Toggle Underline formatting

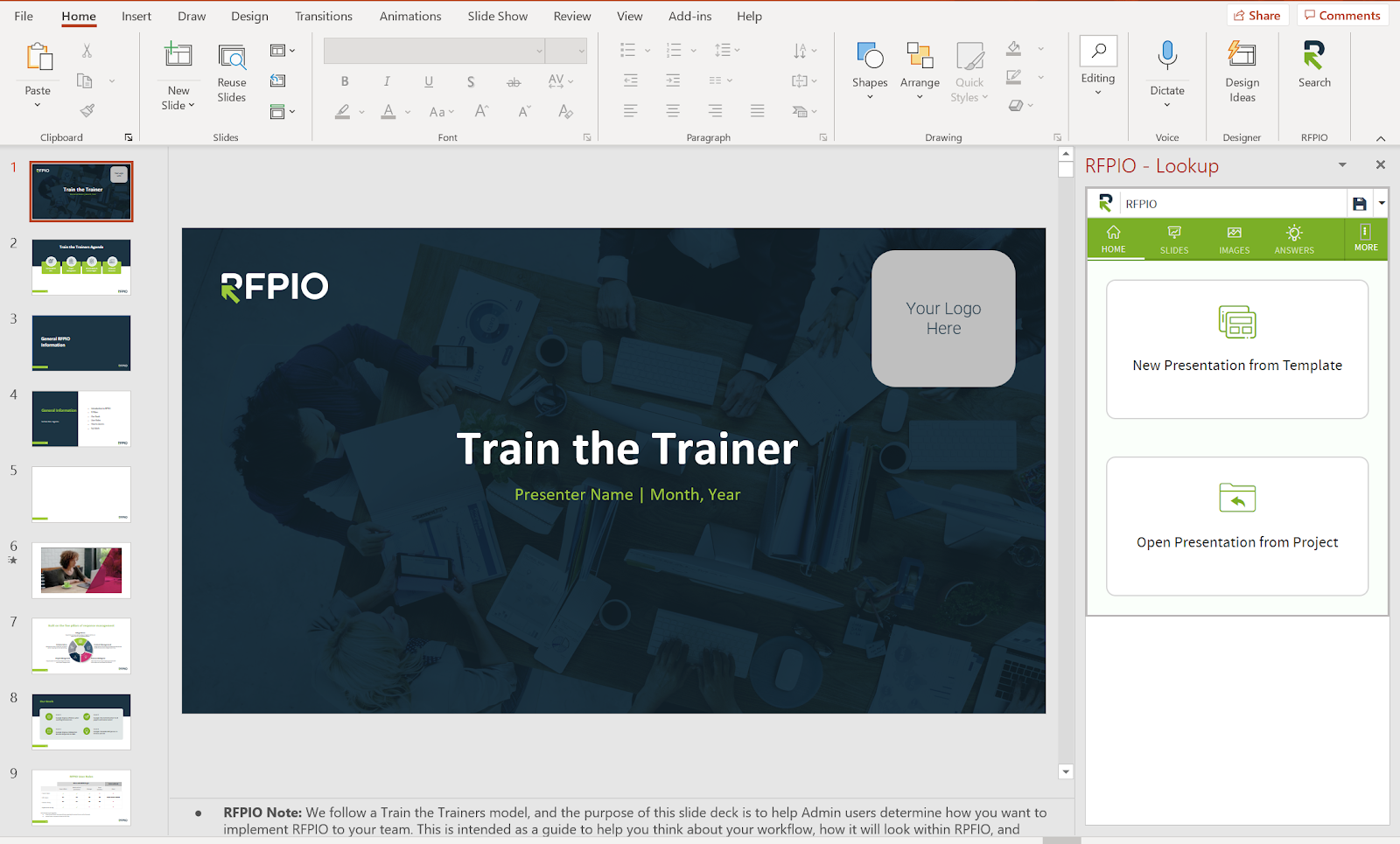click(x=429, y=81)
